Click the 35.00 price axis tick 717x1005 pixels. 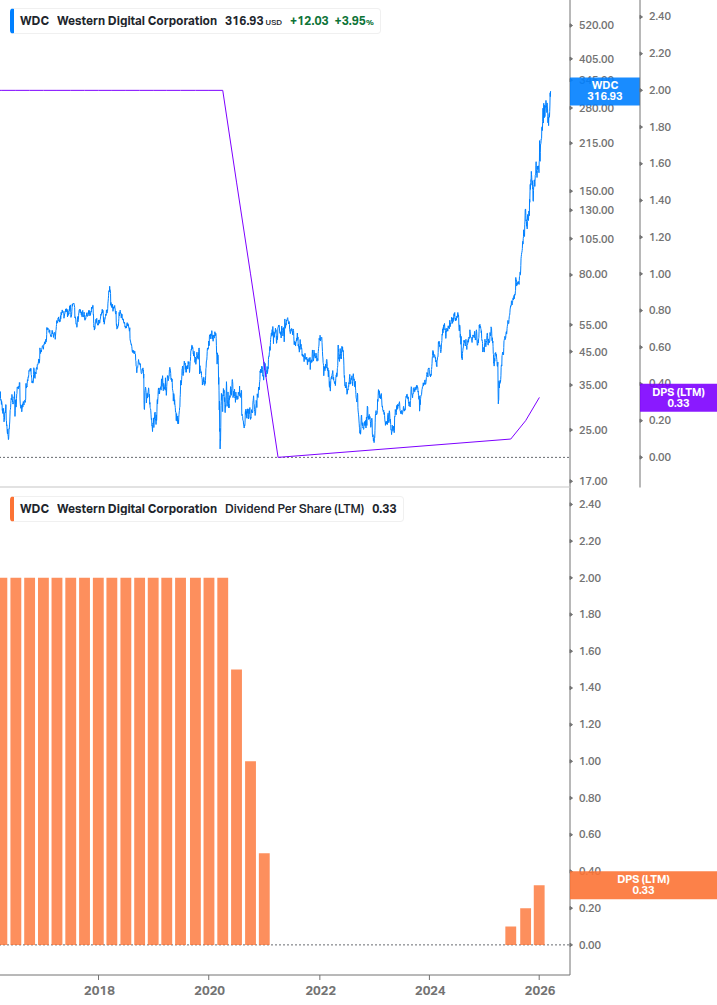click(593, 385)
